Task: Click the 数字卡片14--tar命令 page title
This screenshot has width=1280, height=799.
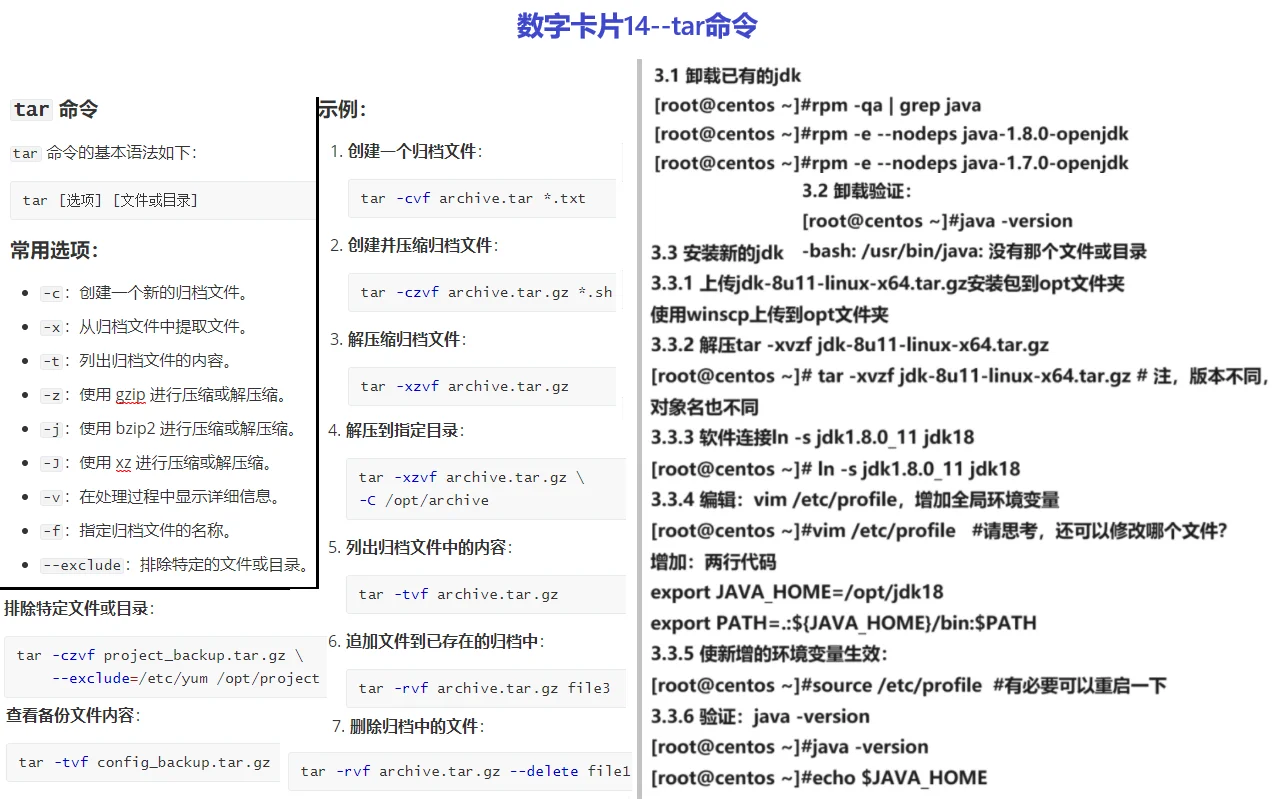Action: [x=635, y=25]
